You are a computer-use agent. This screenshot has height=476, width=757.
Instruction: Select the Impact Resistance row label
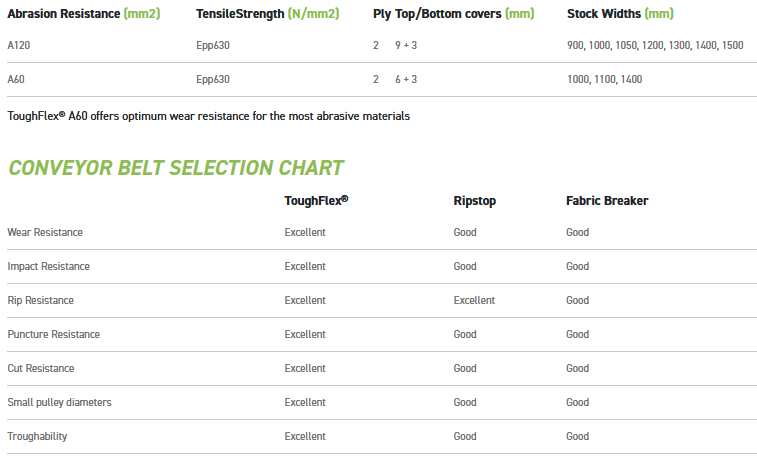click(x=48, y=266)
